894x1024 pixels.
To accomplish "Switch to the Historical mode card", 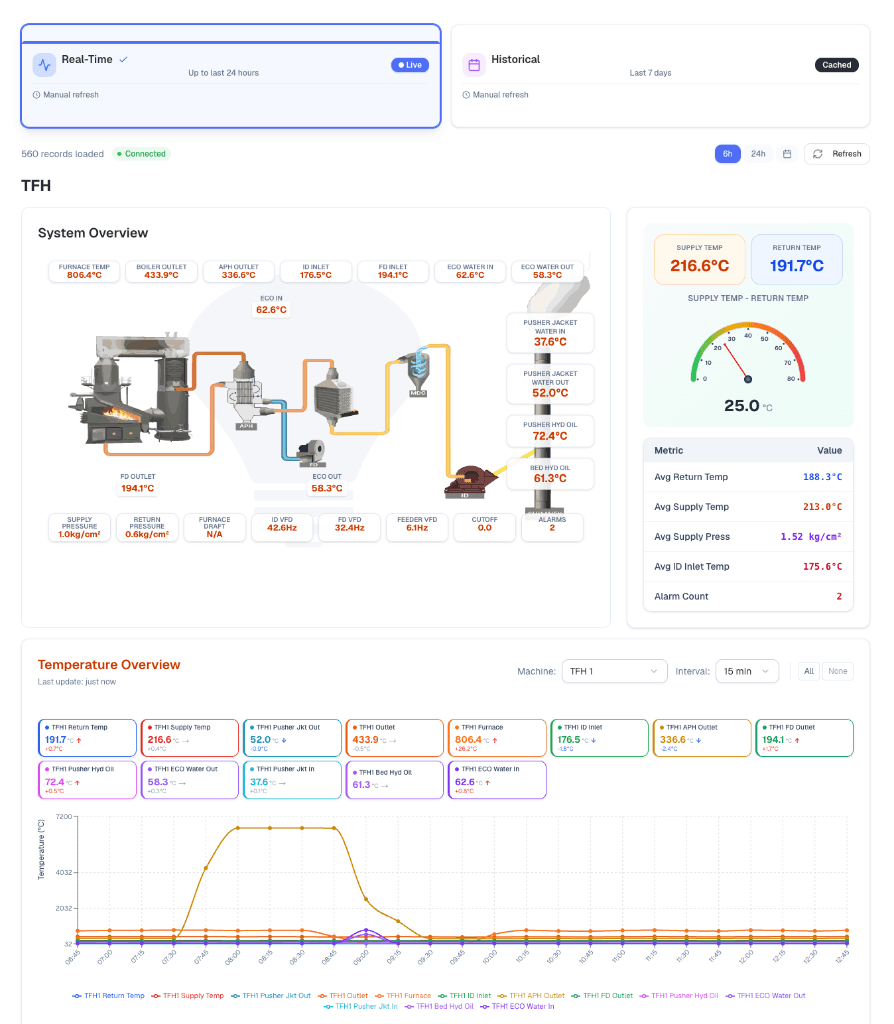I will point(660,76).
